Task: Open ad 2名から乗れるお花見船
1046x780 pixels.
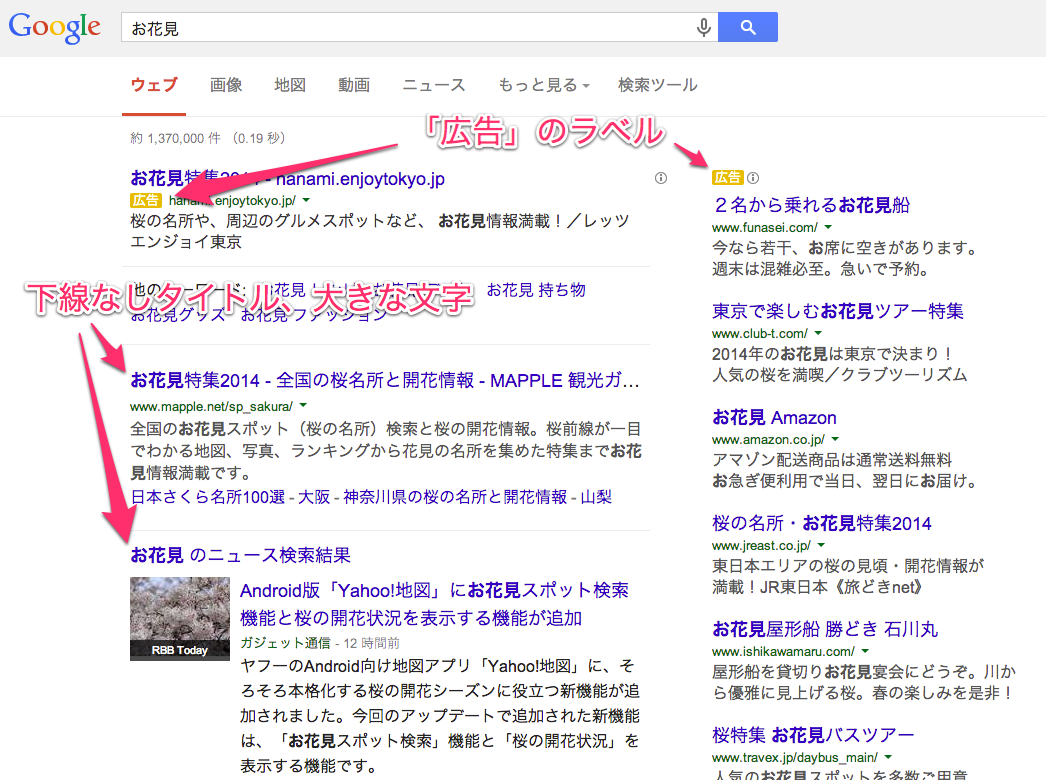Action: (x=811, y=205)
